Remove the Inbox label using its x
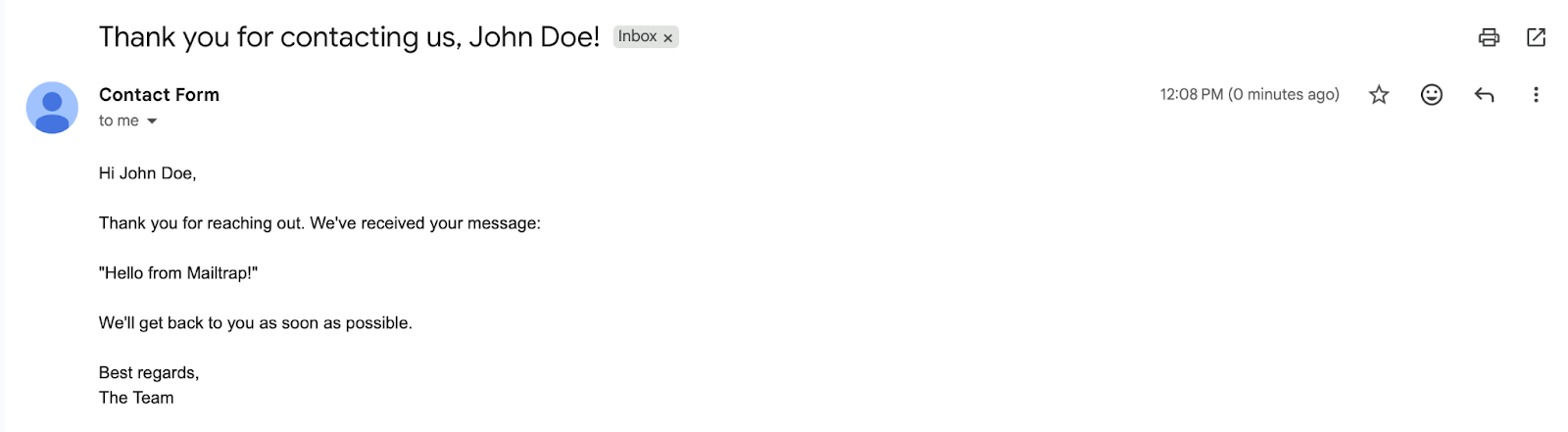 (x=668, y=38)
